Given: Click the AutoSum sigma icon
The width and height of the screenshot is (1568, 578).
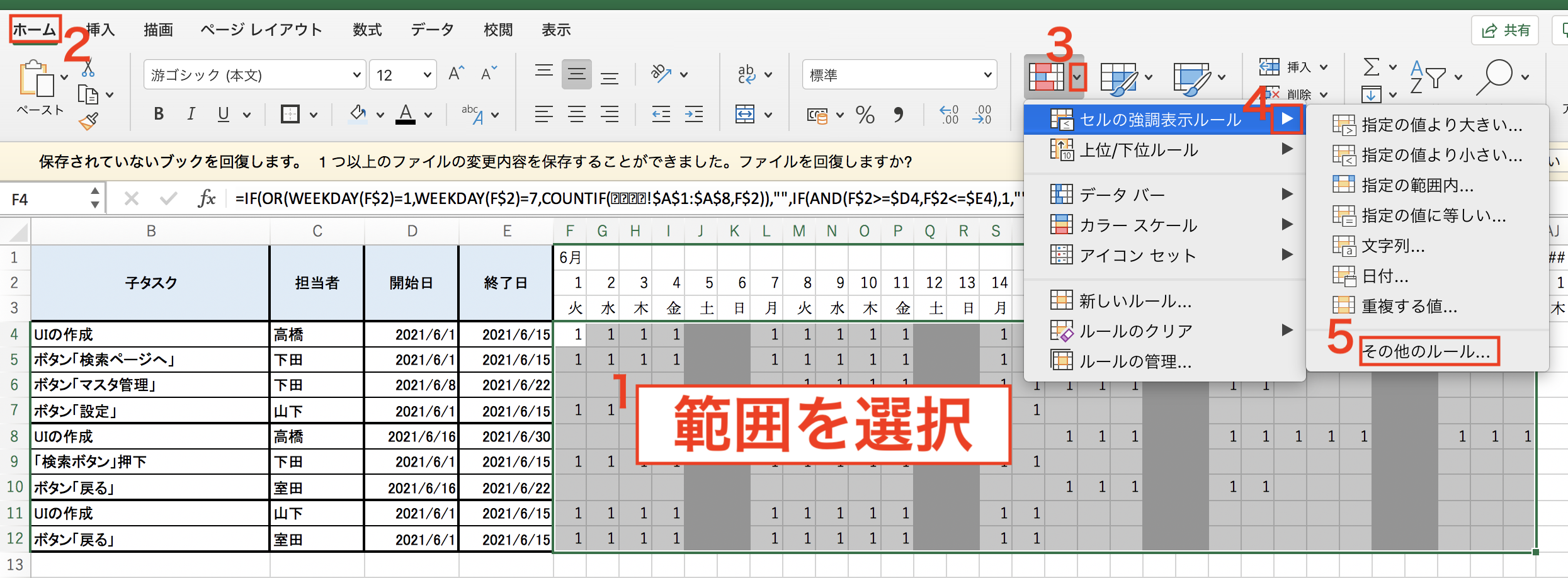Looking at the screenshot, I should 1372,66.
